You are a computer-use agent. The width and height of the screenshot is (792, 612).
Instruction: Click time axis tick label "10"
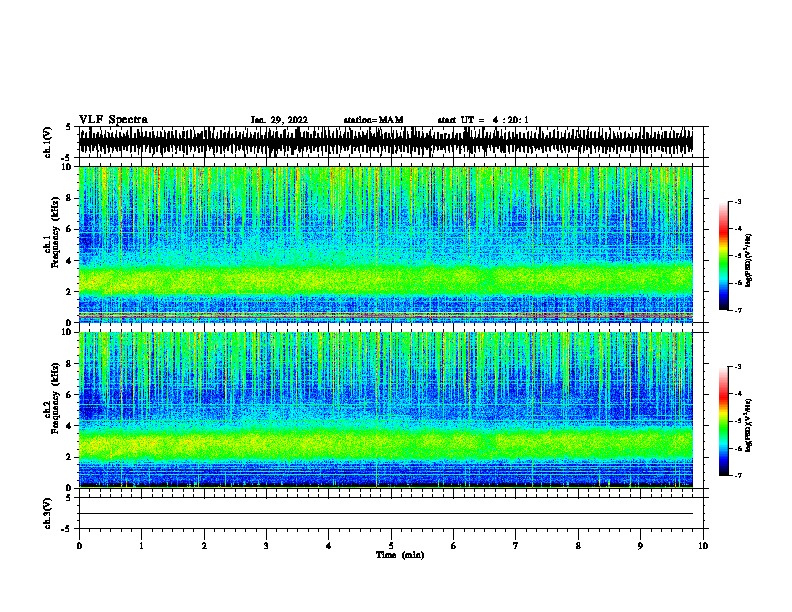pos(703,546)
